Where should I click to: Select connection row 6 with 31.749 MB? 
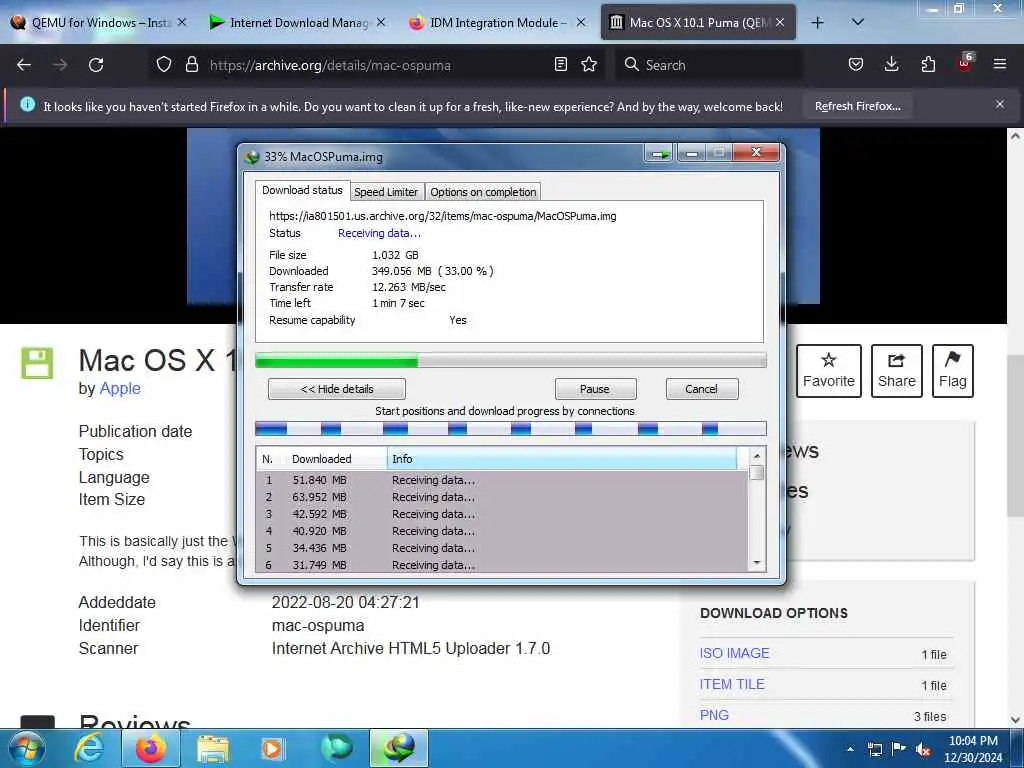[502, 565]
